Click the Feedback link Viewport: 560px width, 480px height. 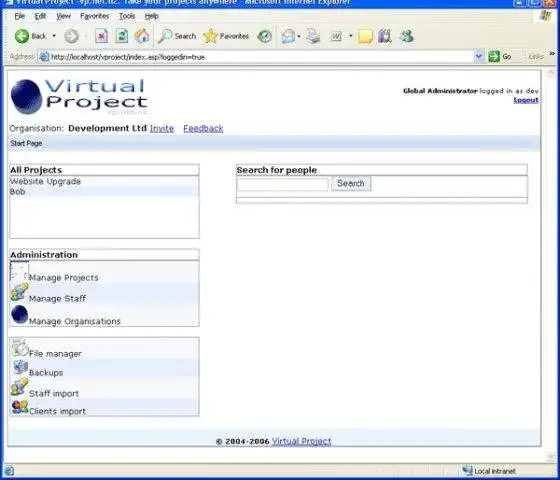[x=203, y=129]
